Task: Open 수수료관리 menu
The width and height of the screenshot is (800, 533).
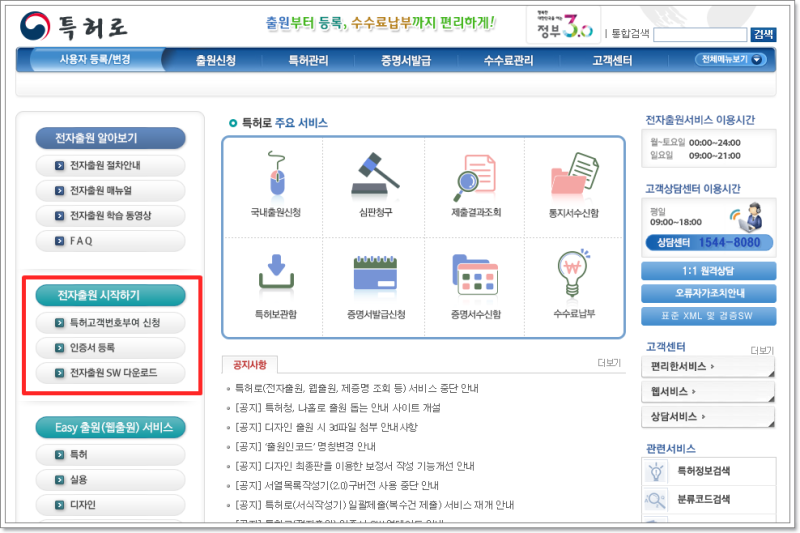Action: point(509,60)
